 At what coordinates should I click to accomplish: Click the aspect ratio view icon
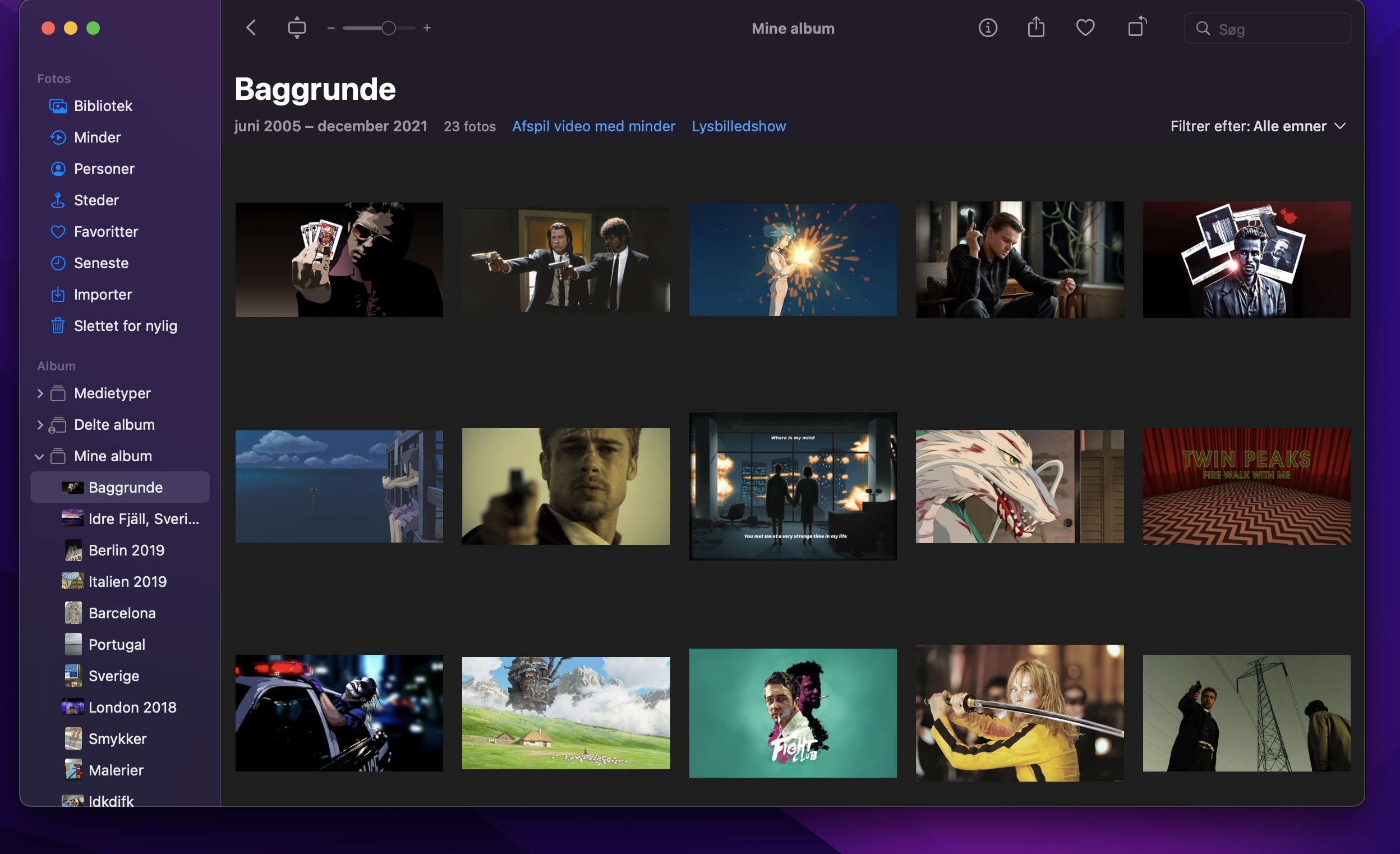click(x=297, y=28)
